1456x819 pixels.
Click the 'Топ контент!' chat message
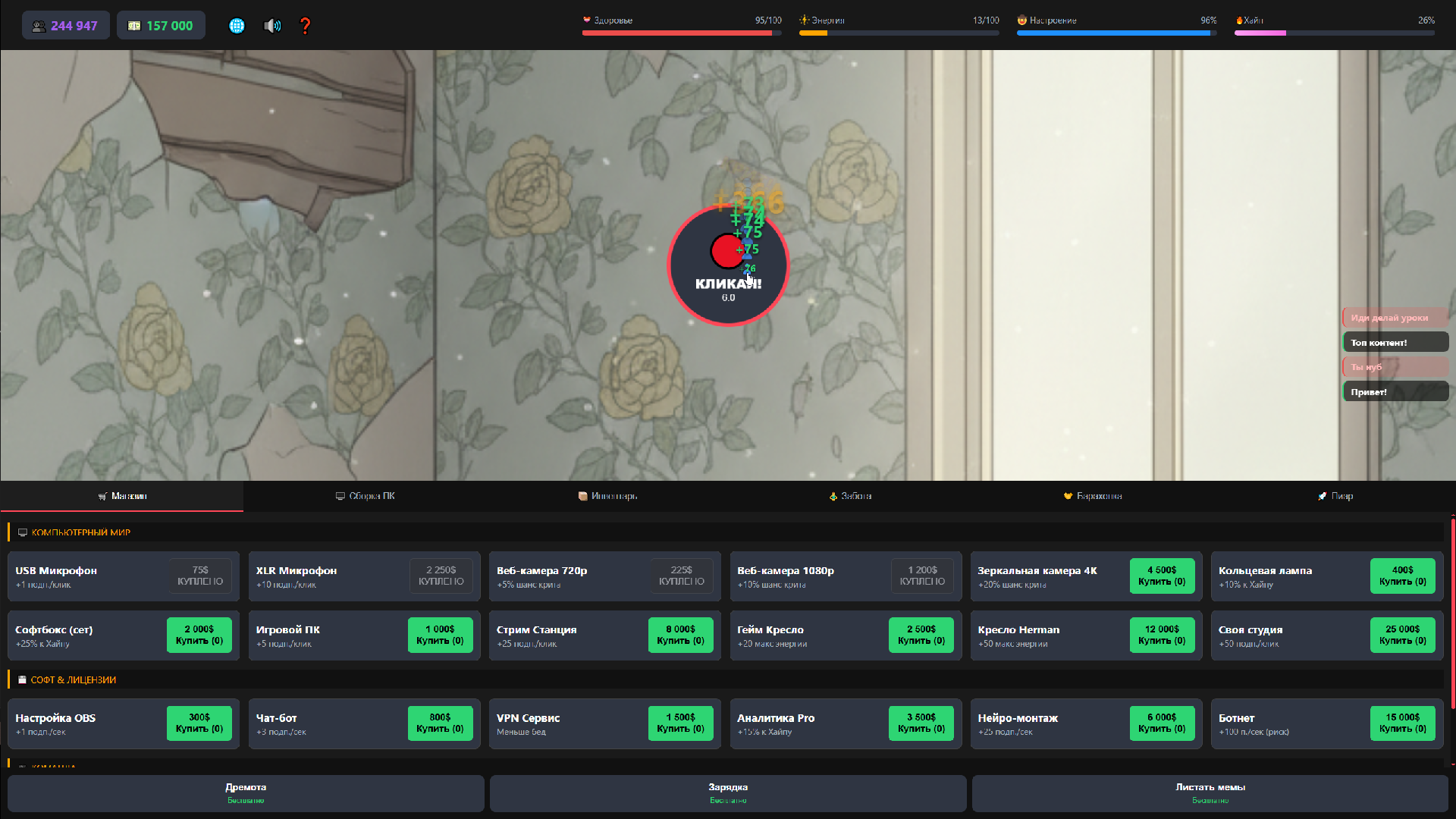click(x=1395, y=342)
